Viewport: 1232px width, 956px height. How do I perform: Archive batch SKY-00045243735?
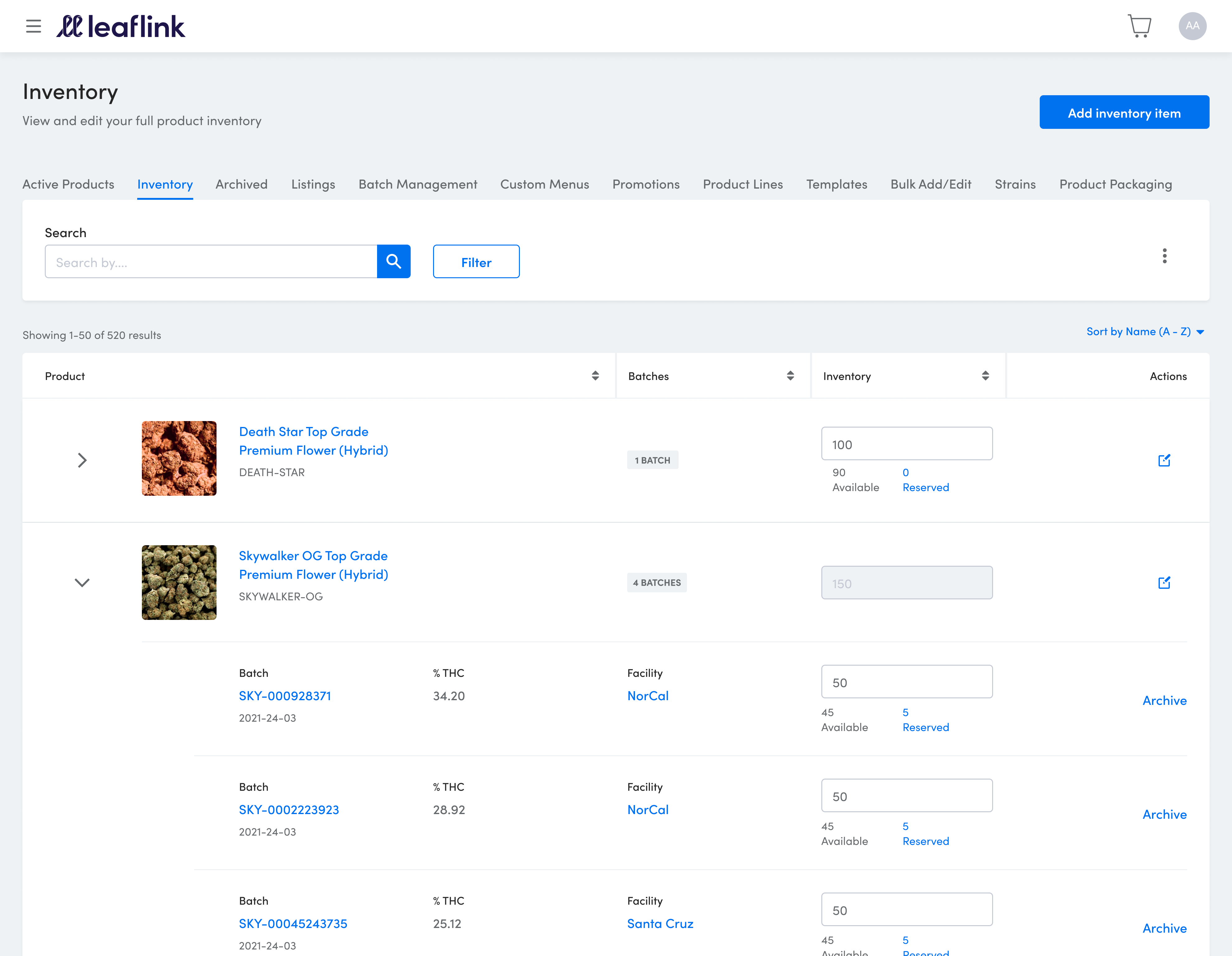tap(1164, 928)
